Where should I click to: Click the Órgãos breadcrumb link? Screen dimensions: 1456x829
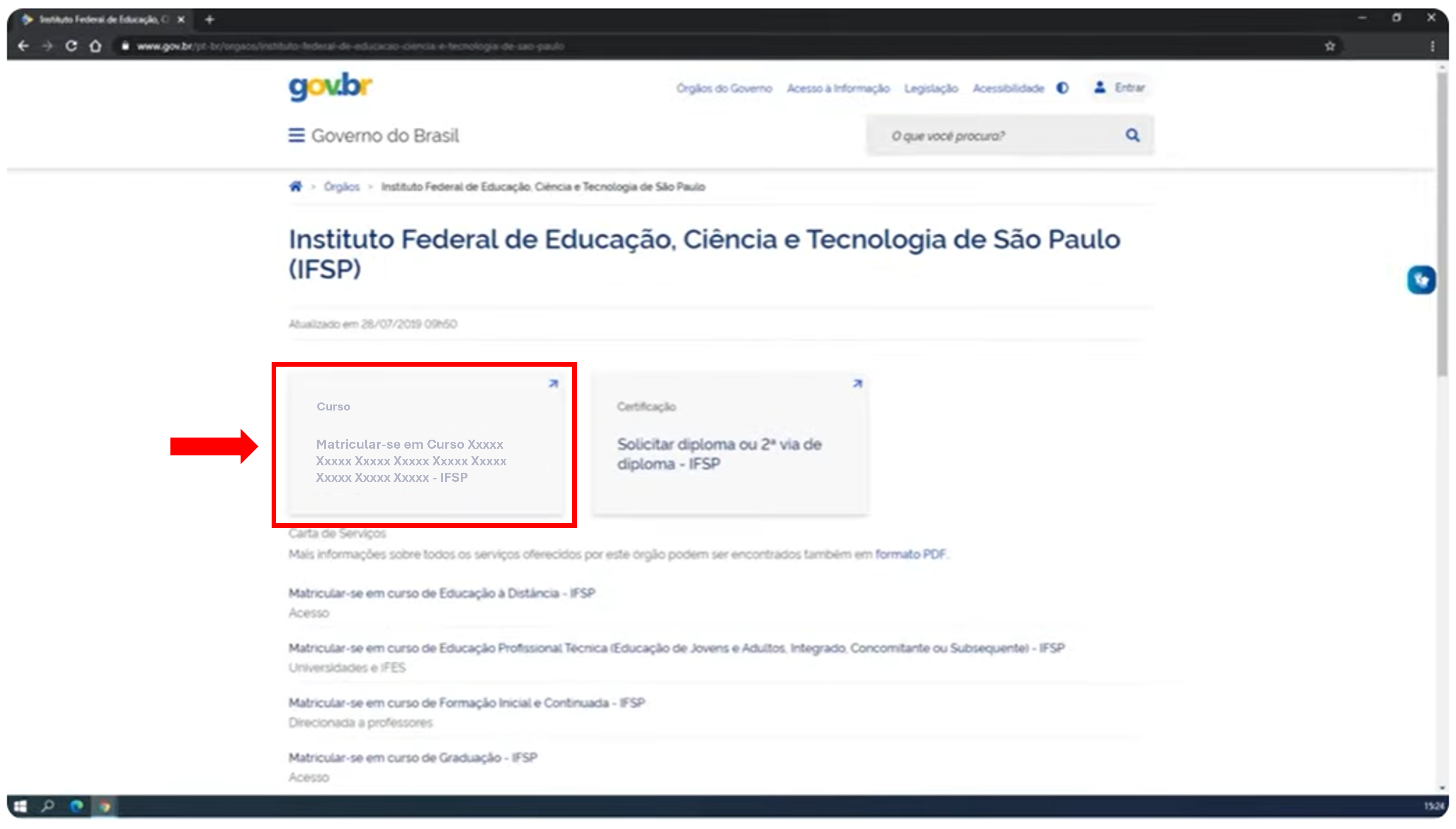[342, 187]
